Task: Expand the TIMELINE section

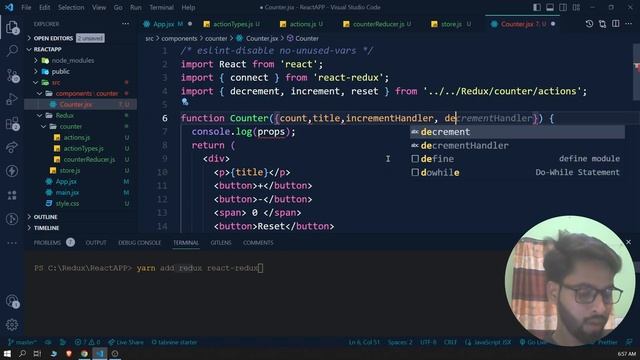Action: pyautogui.click(x=47, y=228)
